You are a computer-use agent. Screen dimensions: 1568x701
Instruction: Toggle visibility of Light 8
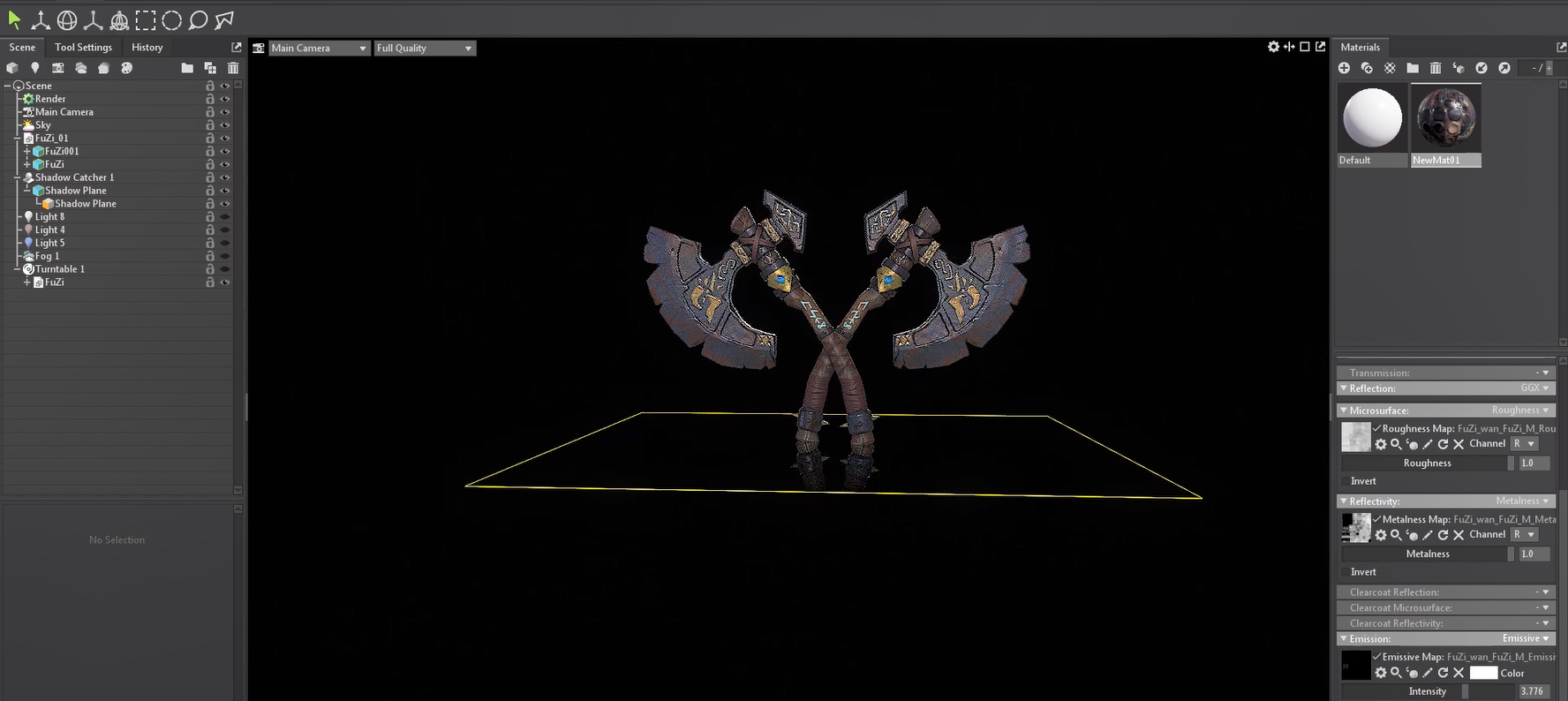[225, 216]
